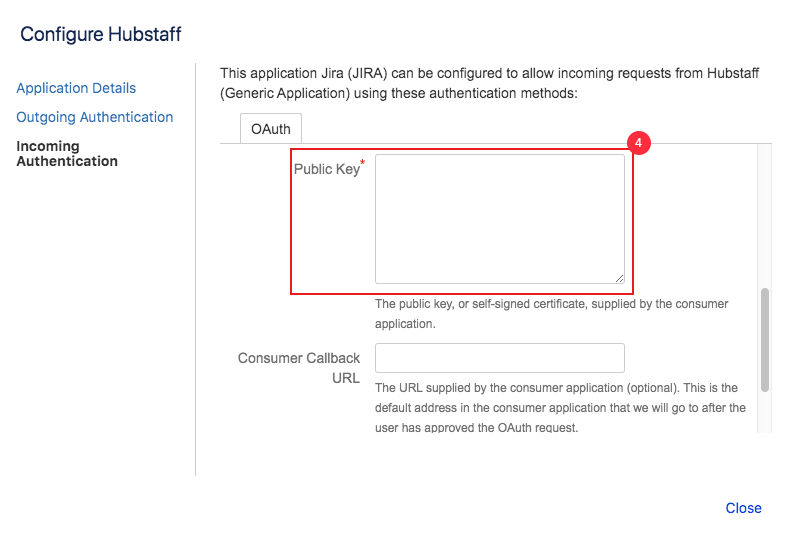
Task: Click the Consumer Callback URL label
Action: click(299, 368)
